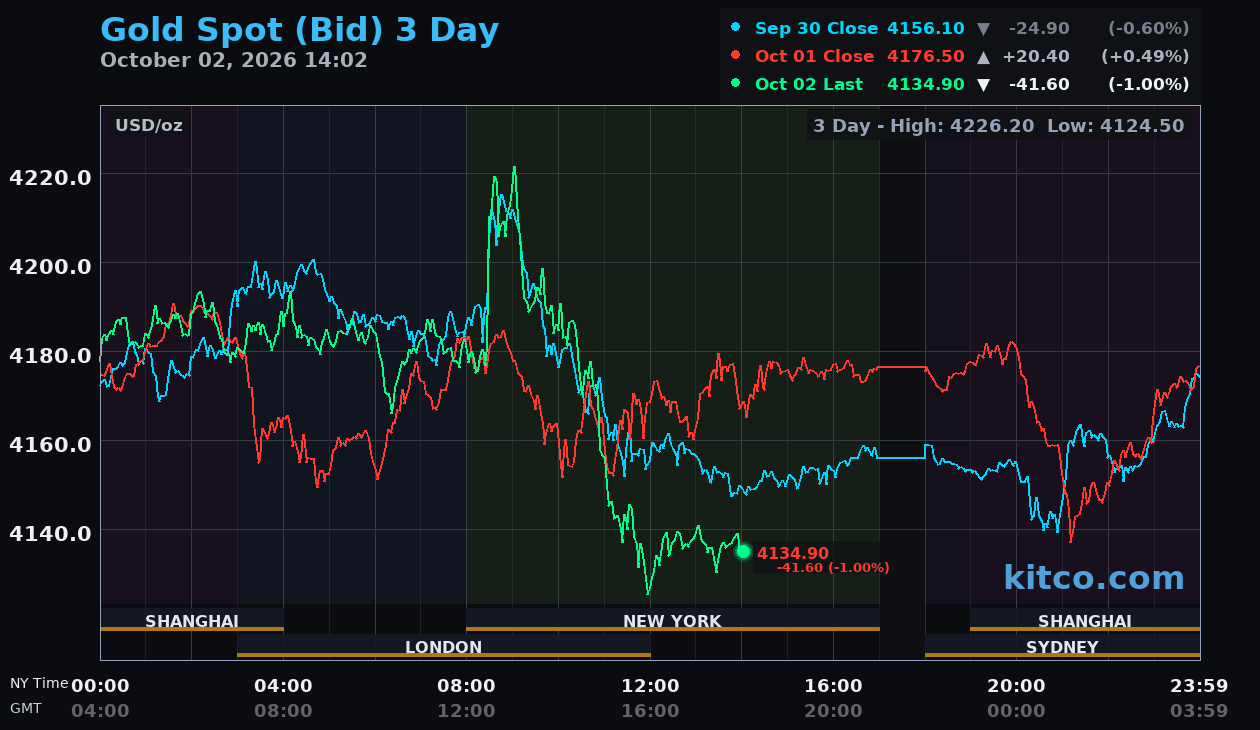Click the green Oct 02 legend dot
The height and width of the screenshot is (730, 1260).
point(736,84)
